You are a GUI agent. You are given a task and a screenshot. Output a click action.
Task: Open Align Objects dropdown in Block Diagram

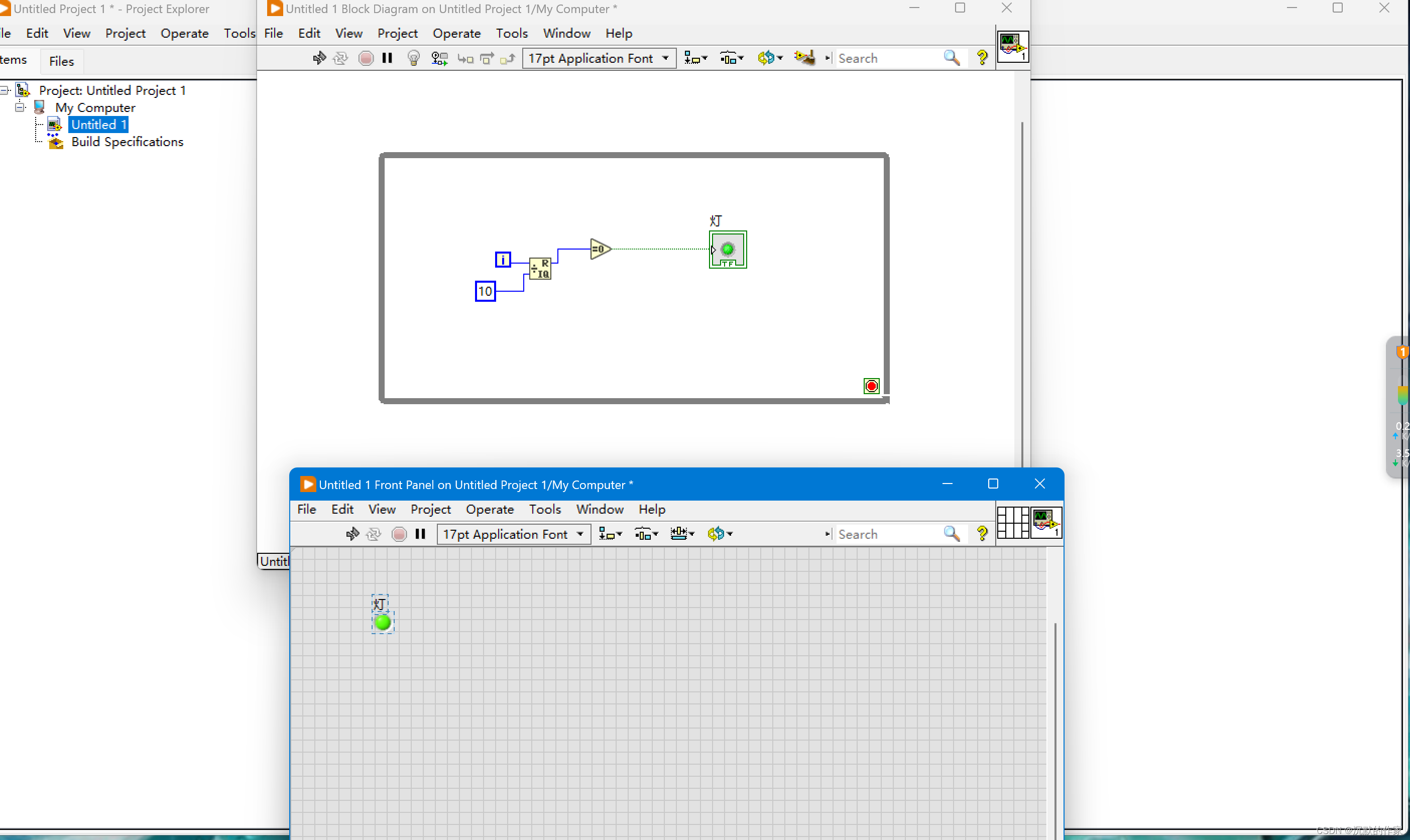coord(695,58)
